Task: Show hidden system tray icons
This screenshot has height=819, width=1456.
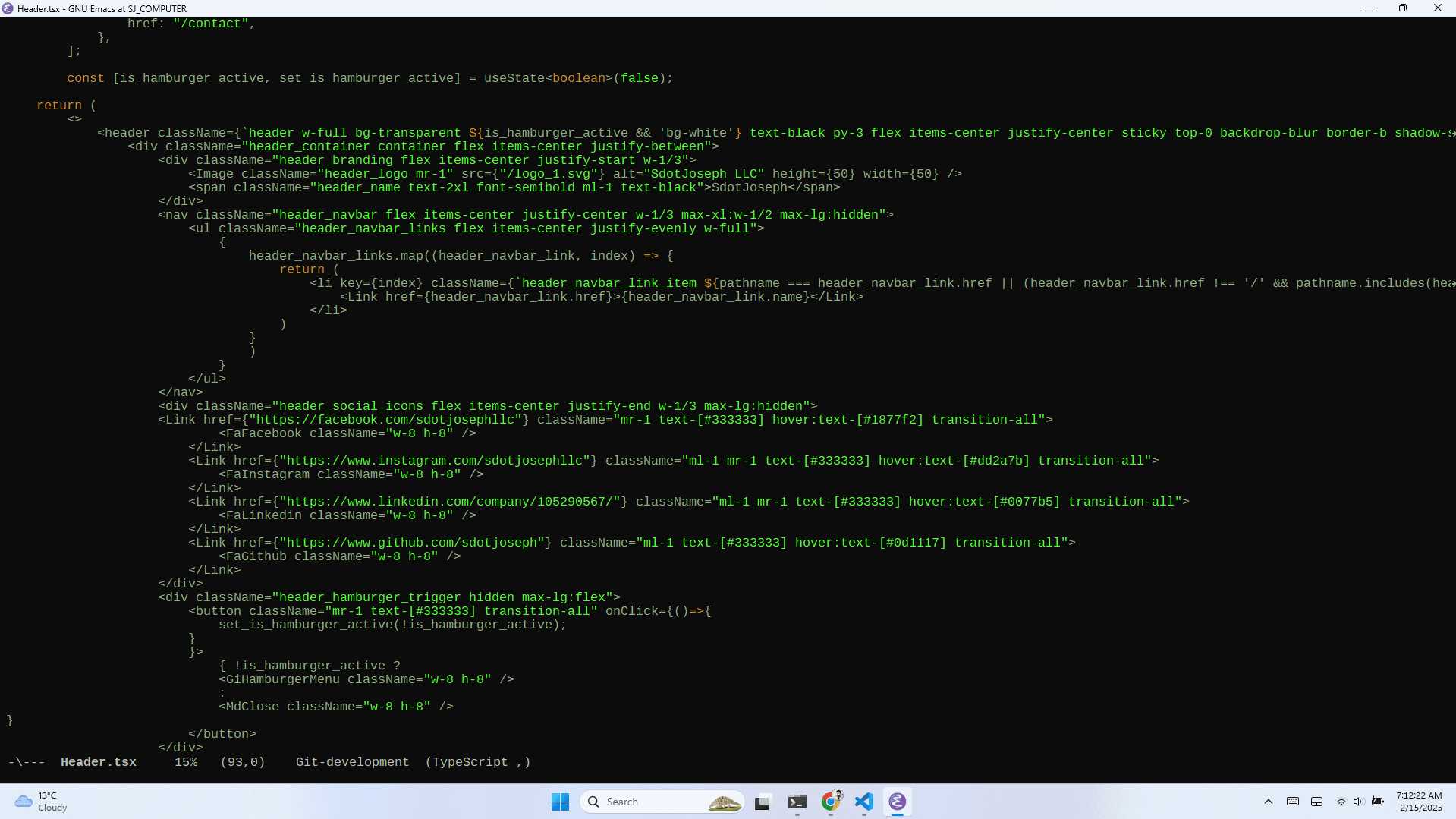Action: coord(1269,802)
